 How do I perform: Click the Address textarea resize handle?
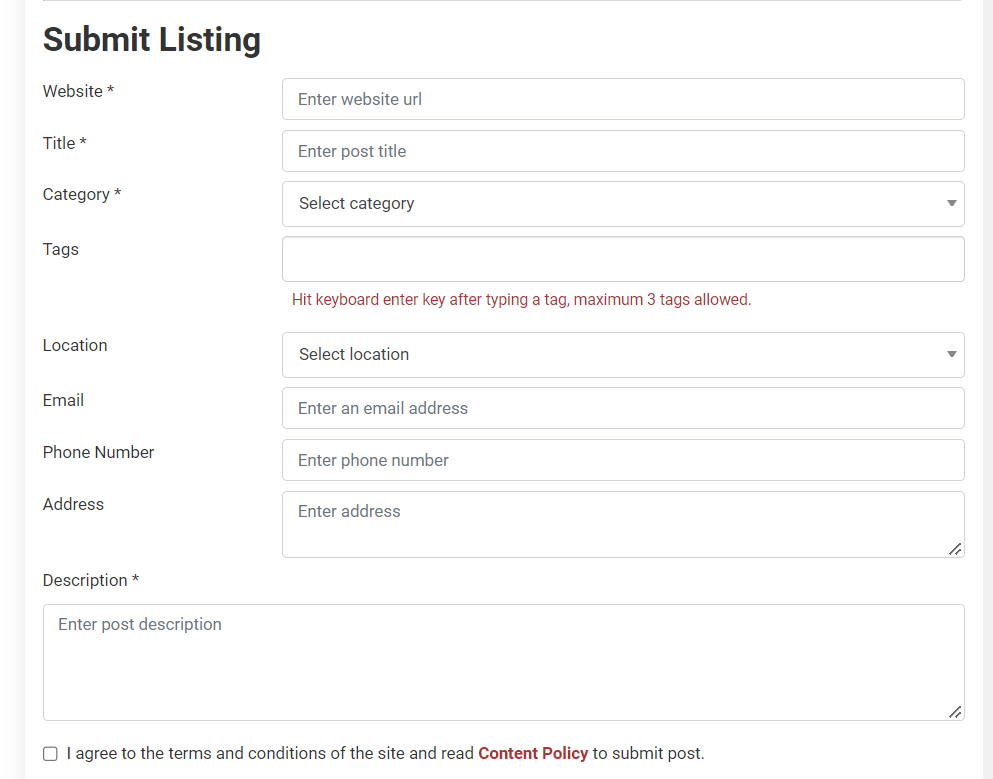(955, 549)
